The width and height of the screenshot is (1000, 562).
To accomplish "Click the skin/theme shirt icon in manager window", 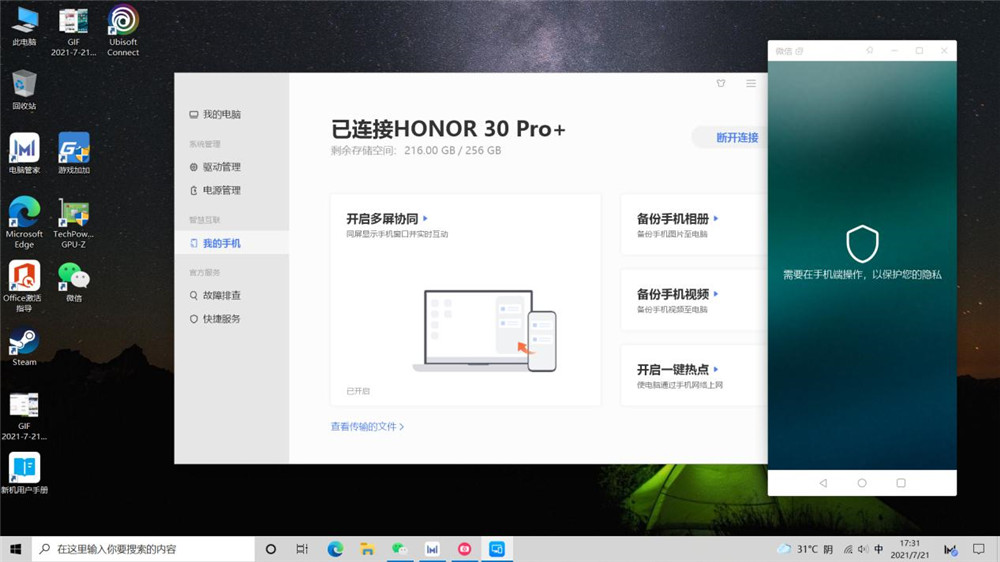I will 721,84.
